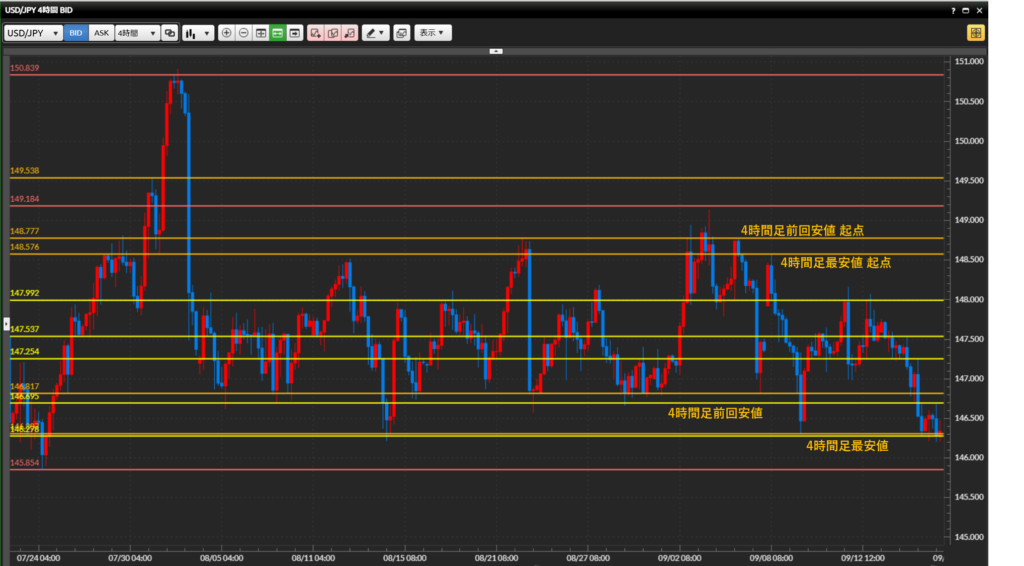Click the yellow crosshair grid icon
1024x566 pixels.
(975, 33)
